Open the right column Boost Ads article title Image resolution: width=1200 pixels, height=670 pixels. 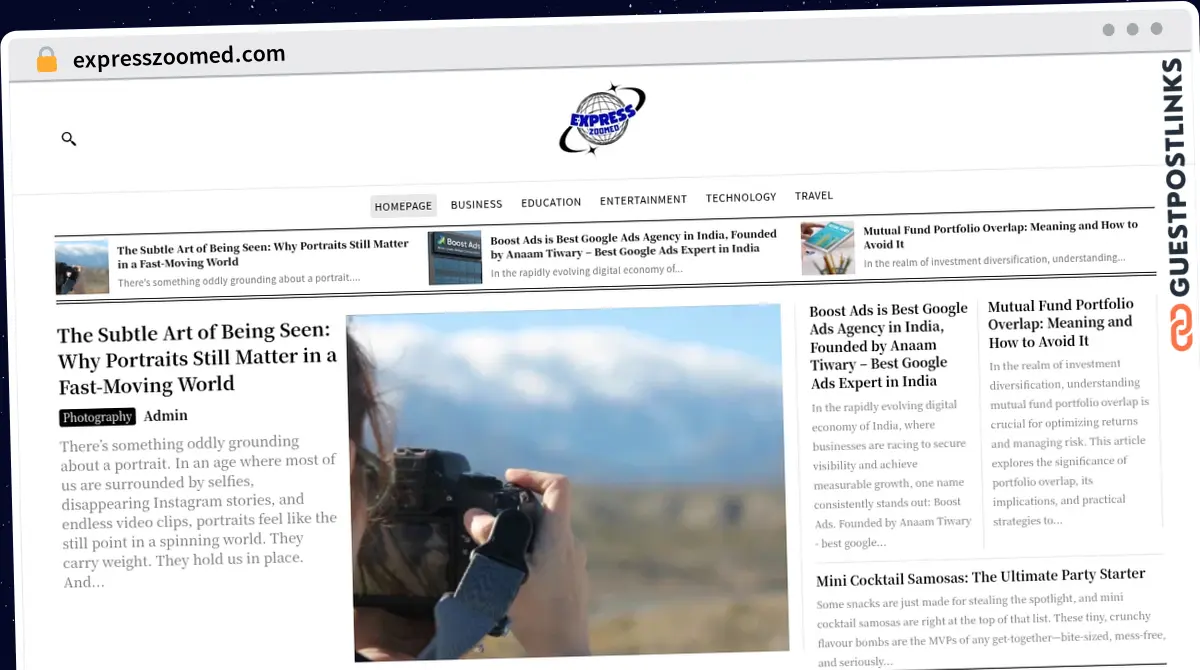click(x=889, y=346)
